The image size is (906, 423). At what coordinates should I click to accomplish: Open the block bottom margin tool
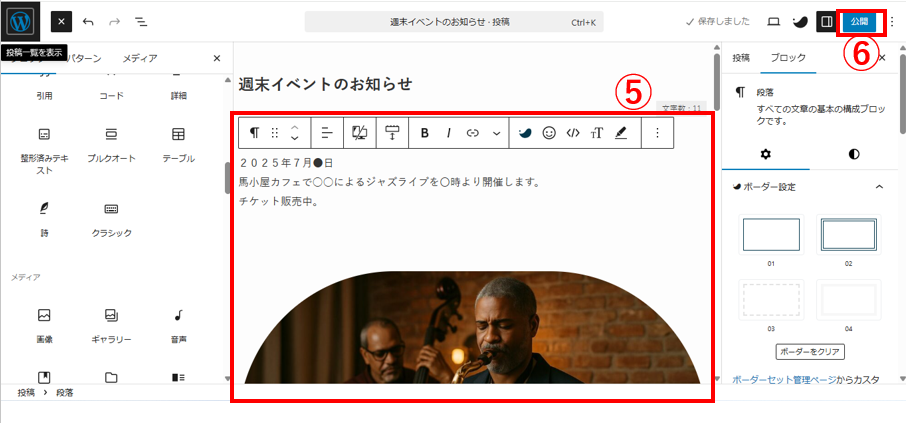point(392,133)
